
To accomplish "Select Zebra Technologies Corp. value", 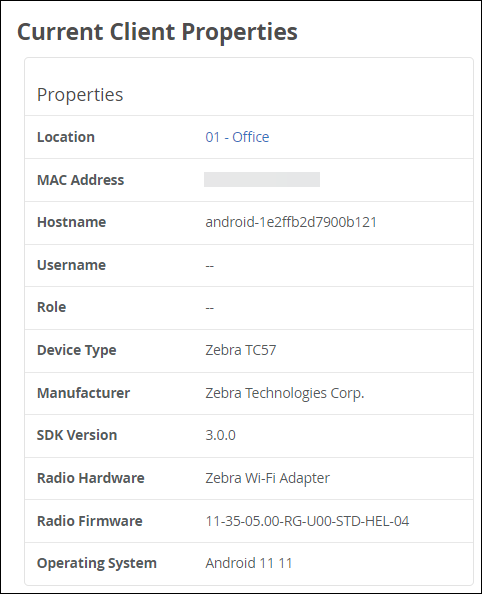I will point(285,394).
